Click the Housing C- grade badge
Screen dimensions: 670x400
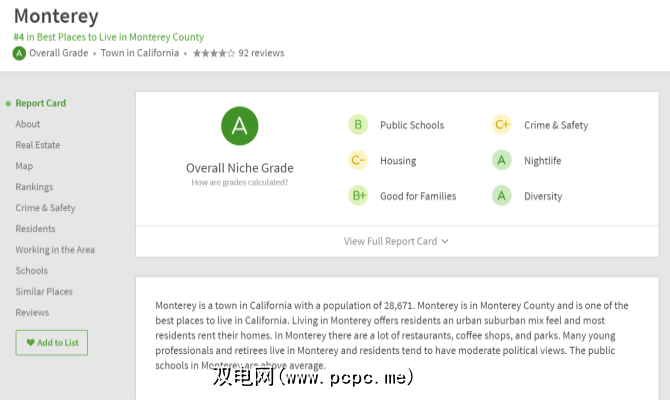[x=358, y=161]
